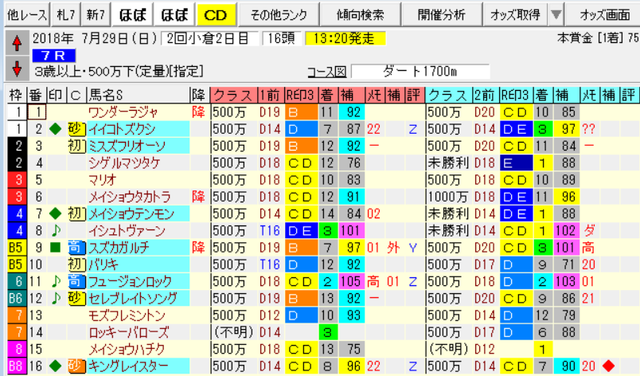Click the green diamond mark for キングレイスター
The width and height of the screenshot is (640, 376).
pos(55,366)
